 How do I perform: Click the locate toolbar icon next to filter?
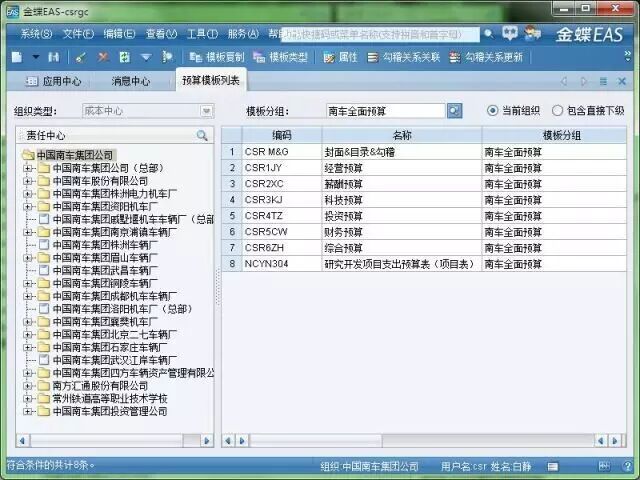167,57
